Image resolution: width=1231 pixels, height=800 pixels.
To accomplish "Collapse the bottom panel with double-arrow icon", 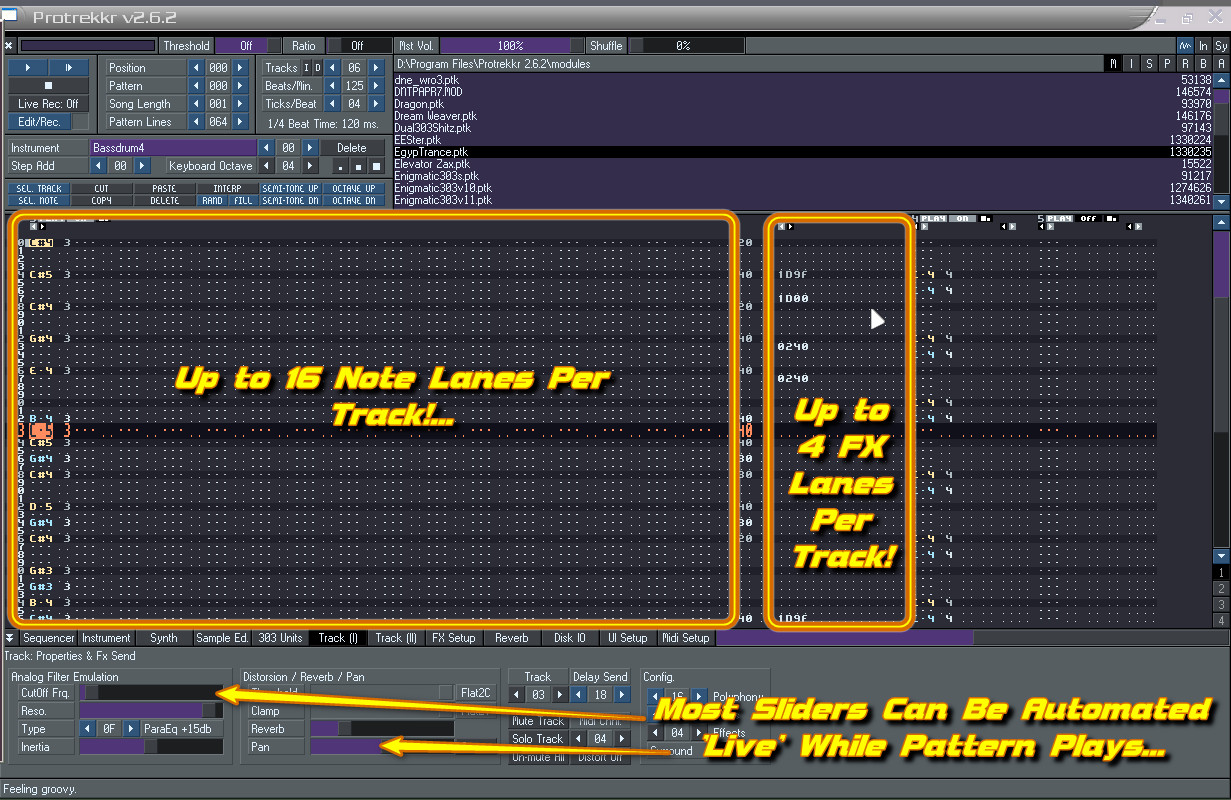I will 10,638.
